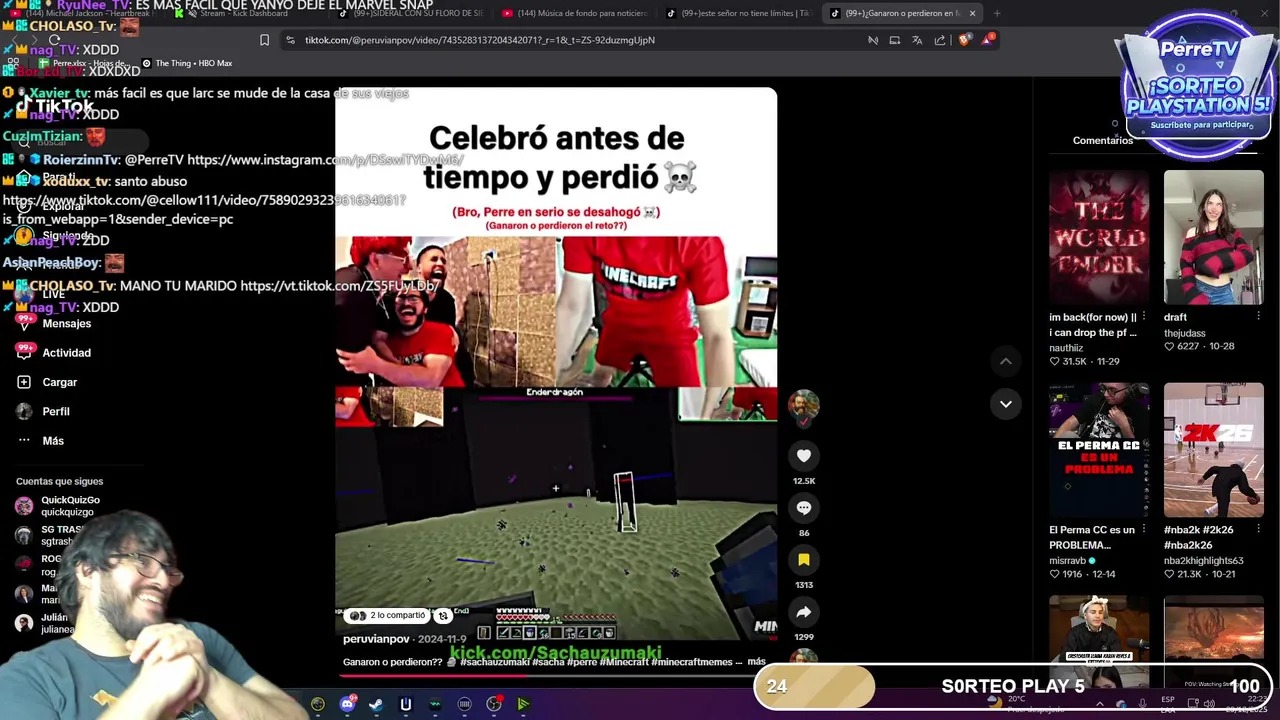Open the green arrow app on the taskbar
Screen dimensions: 1280x720
(x=522, y=704)
